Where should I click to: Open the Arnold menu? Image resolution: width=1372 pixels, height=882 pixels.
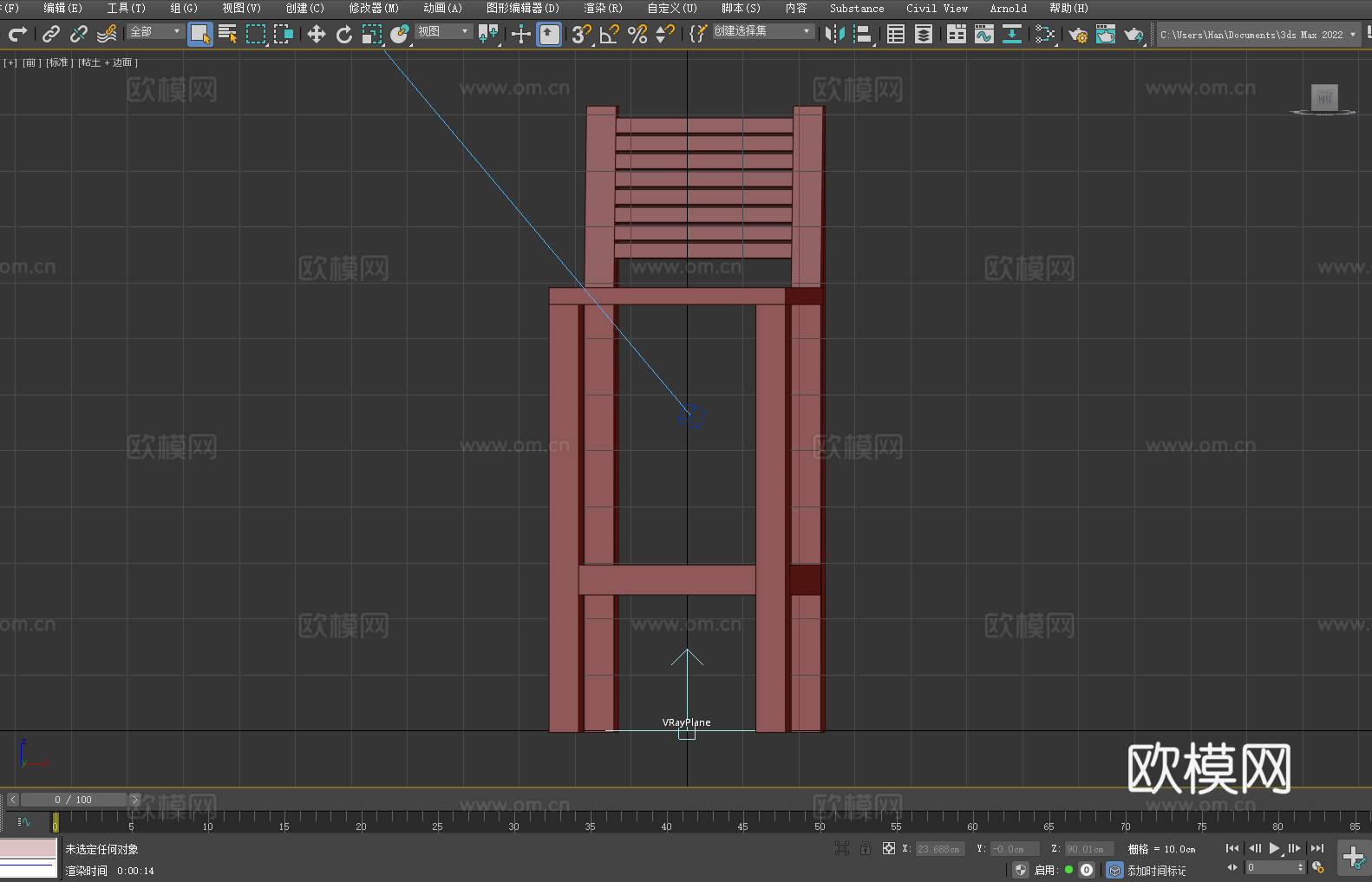[x=1008, y=8]
